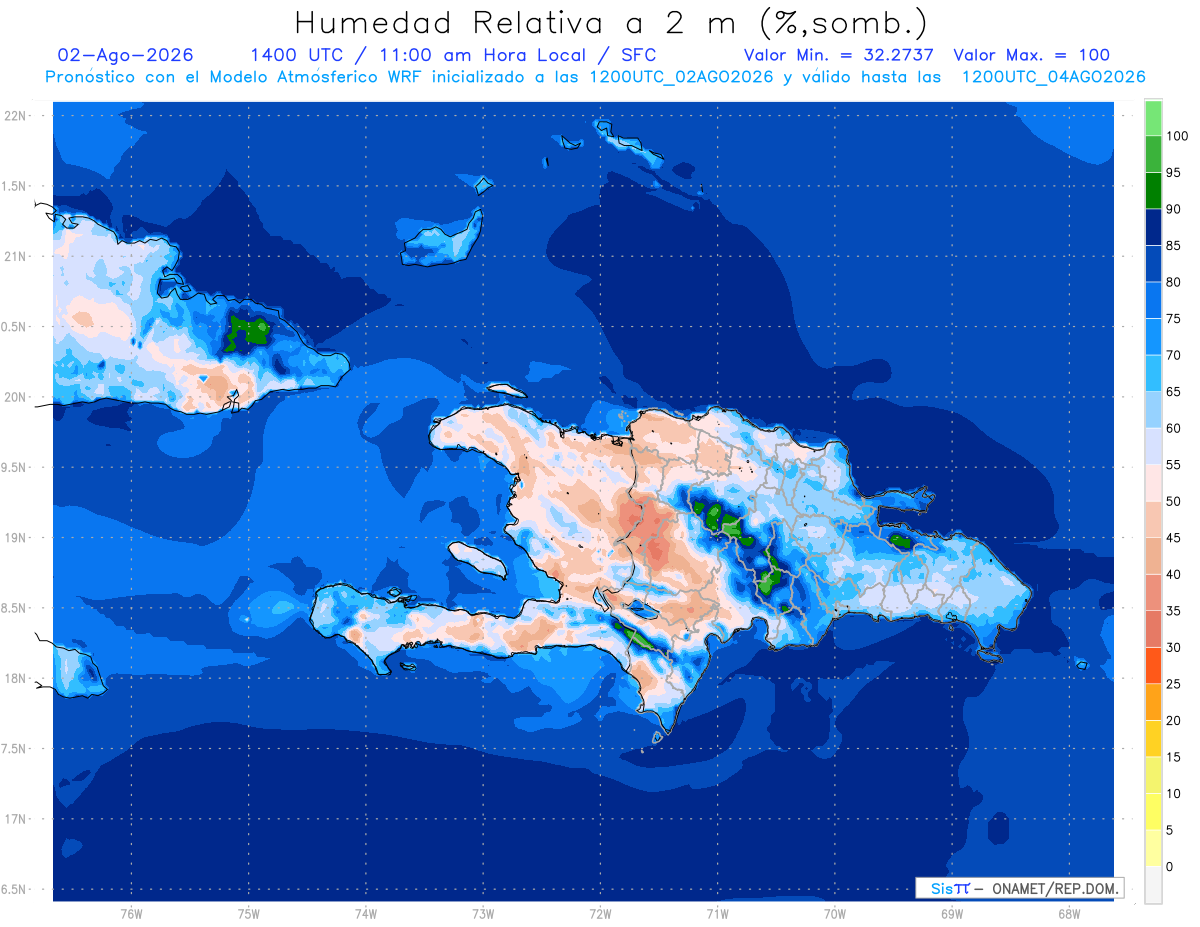Click the '21N' latitude axis label
The image size is (1200, 927).
[16, 256]
